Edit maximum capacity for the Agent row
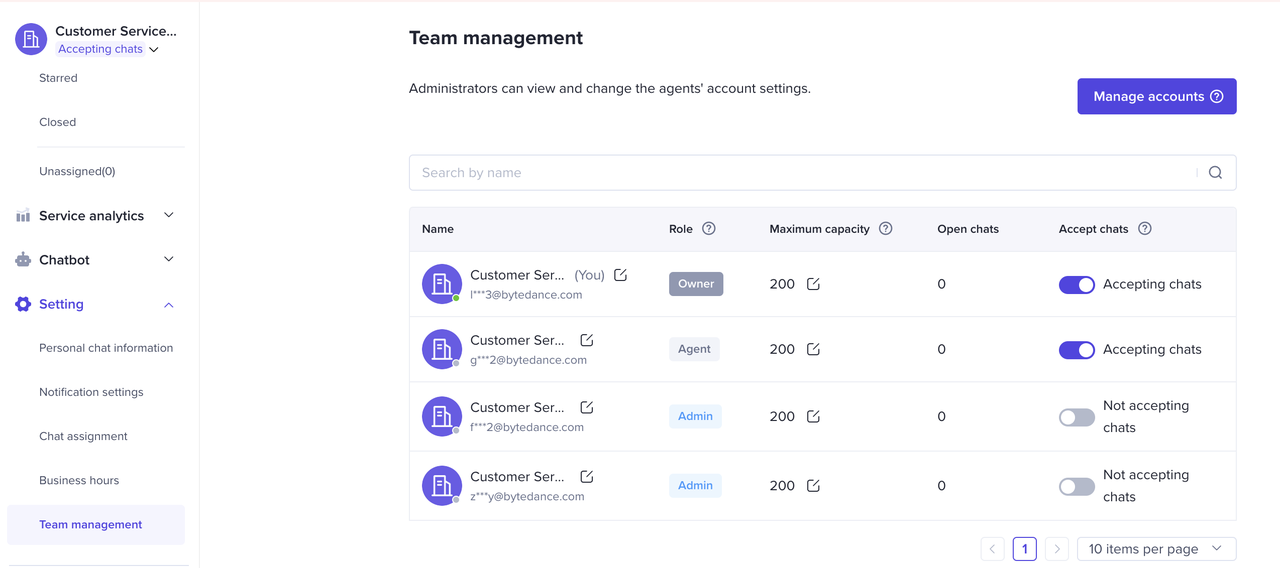 point(813,349)
